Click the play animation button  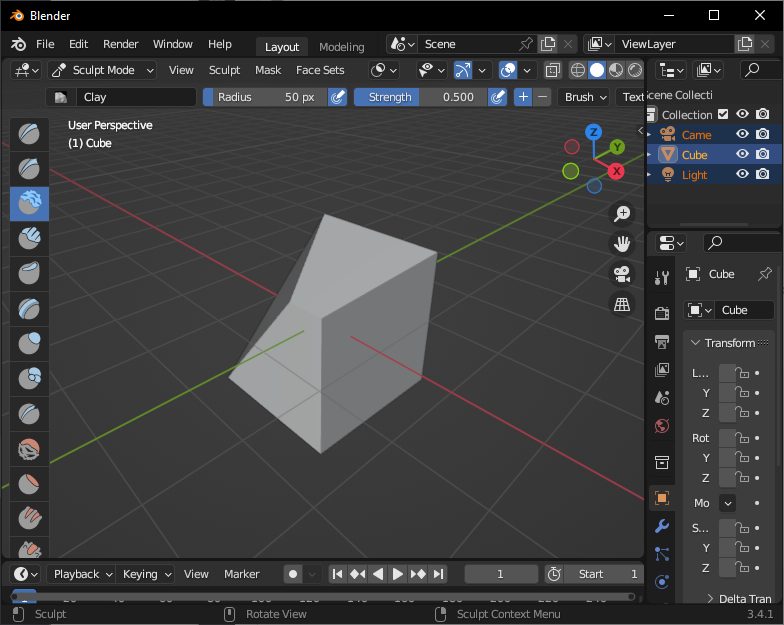click(x=398, y=574)
